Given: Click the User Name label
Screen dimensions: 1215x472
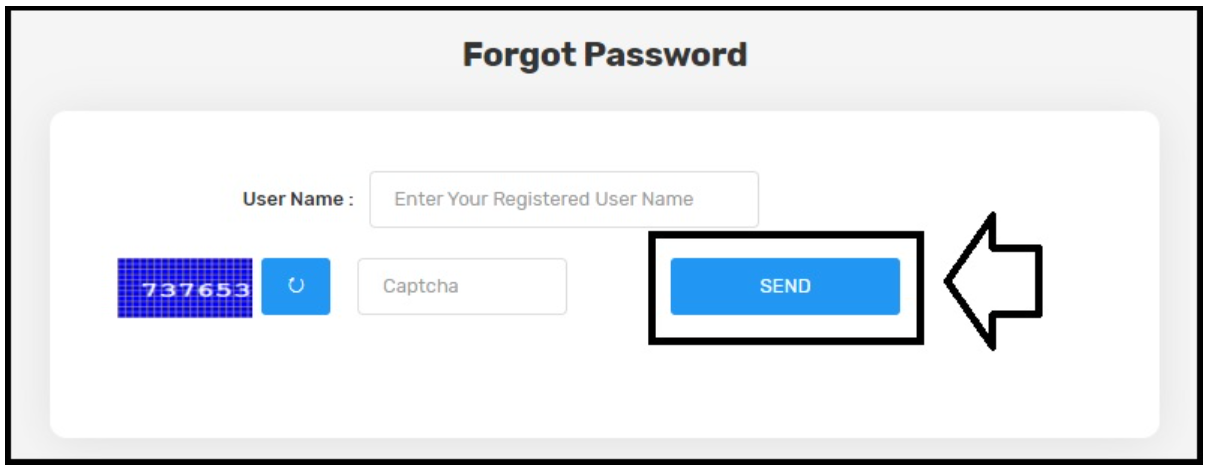Looking at the screenshot, I should pyautogui.click(x=298, y=199).
